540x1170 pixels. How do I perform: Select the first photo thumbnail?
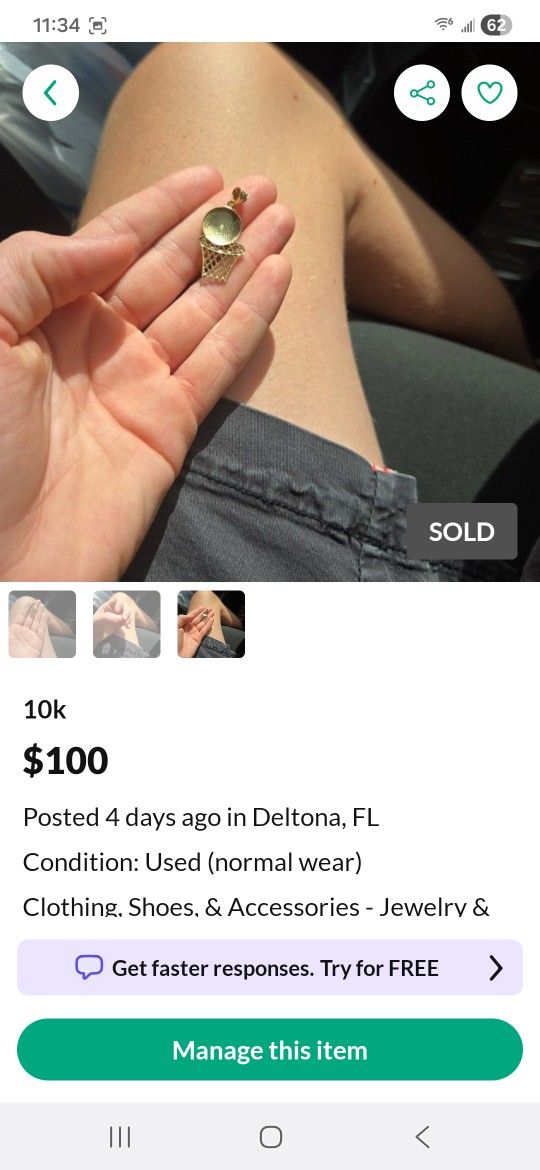[x=43, y=624]
